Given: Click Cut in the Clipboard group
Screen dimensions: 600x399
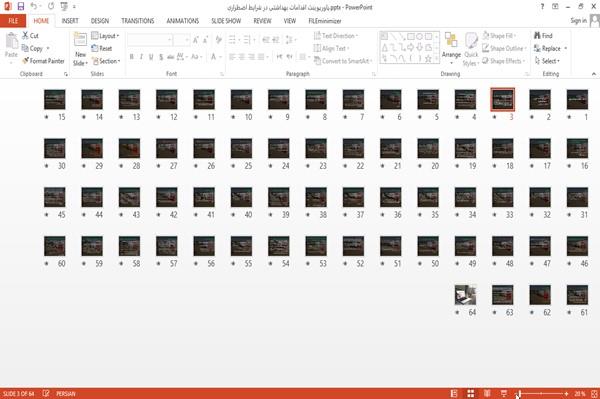Looking at the screenshot, I should pos(31,36).
